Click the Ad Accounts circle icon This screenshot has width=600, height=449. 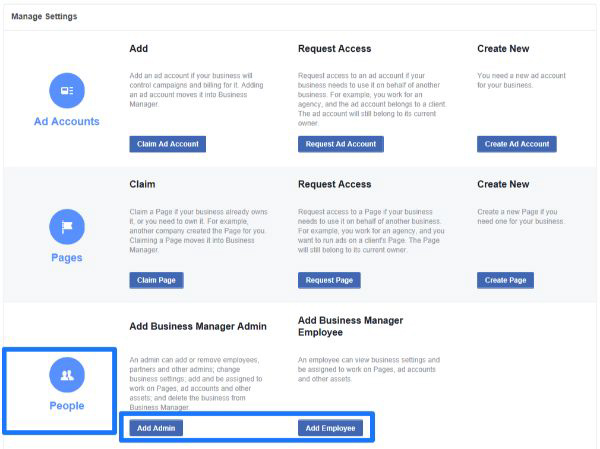(67, 91)
